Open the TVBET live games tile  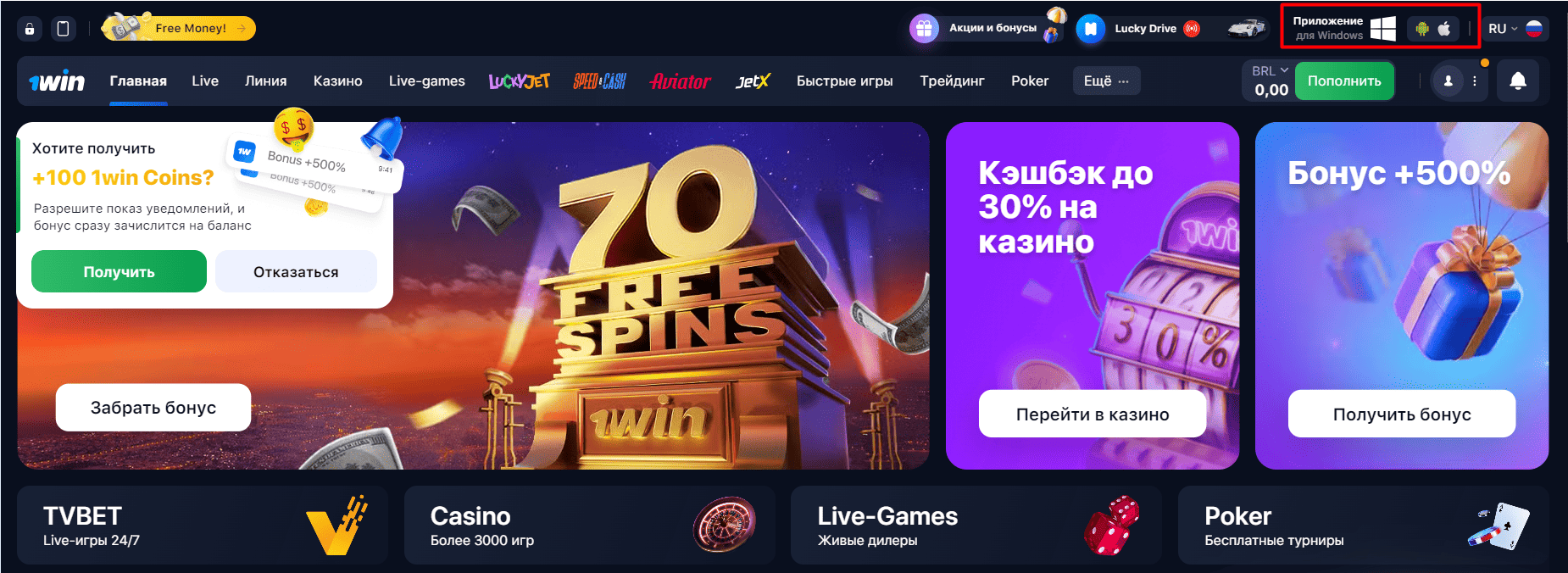click(202, 525)
